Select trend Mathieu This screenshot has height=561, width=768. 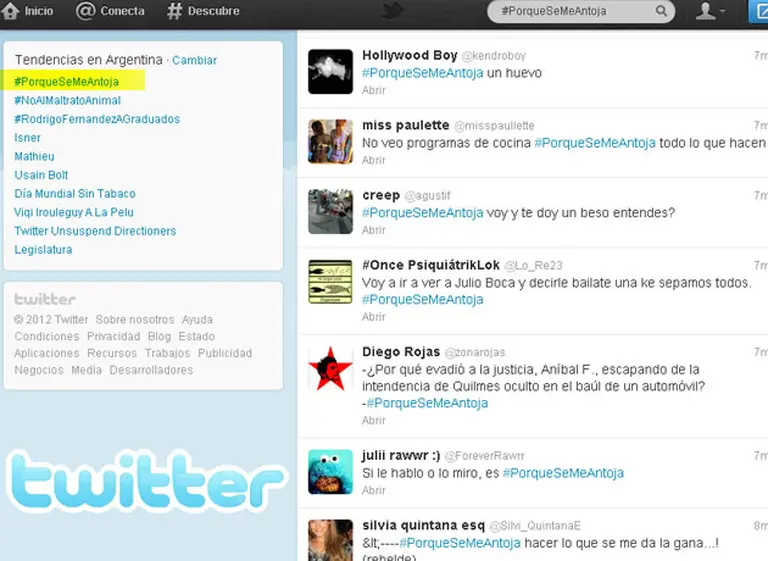point(34,156)
